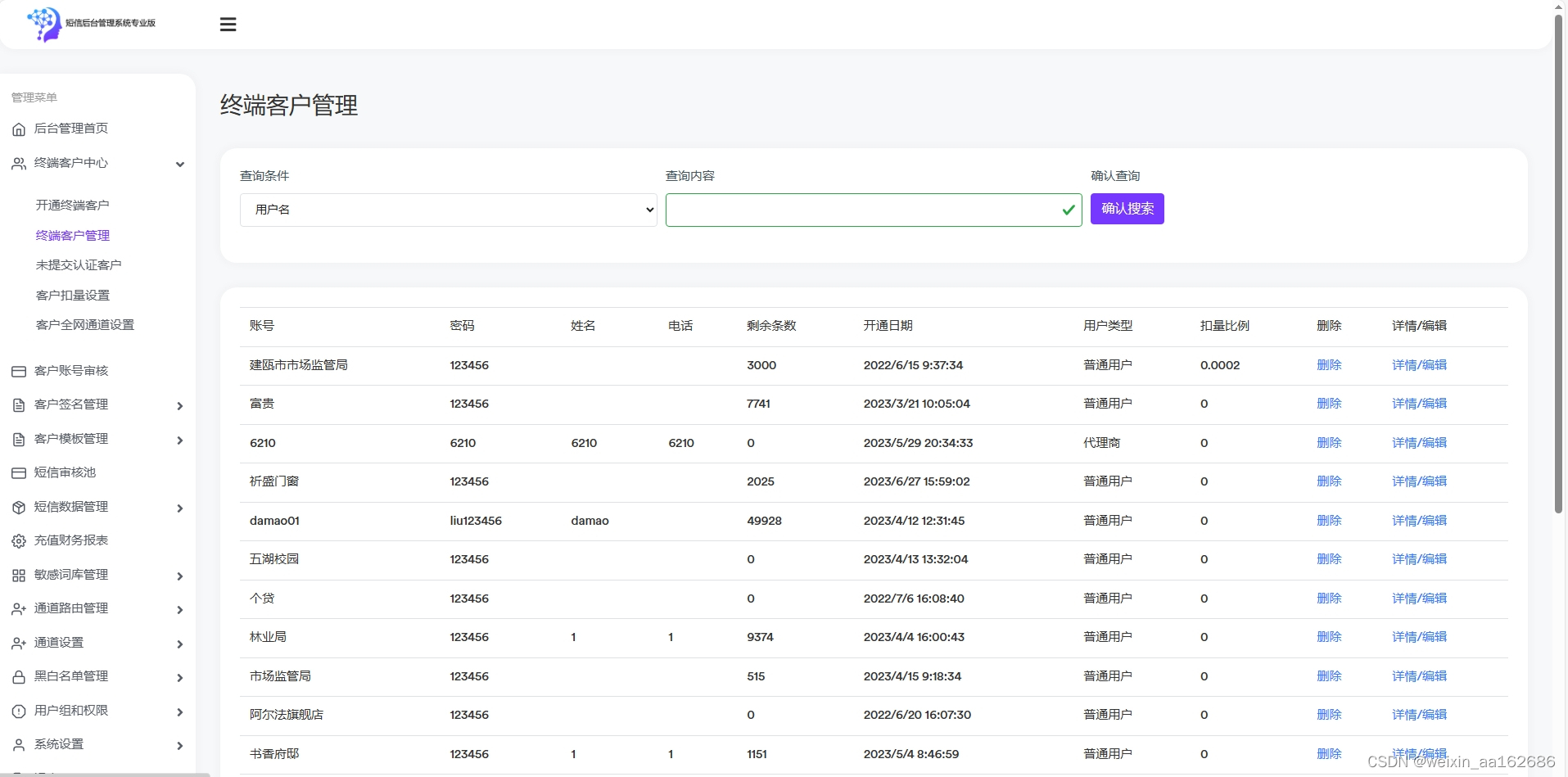Select 终端客户管理 menu item
Screen dimensions: 1568x777
click(x=73, y=235)
